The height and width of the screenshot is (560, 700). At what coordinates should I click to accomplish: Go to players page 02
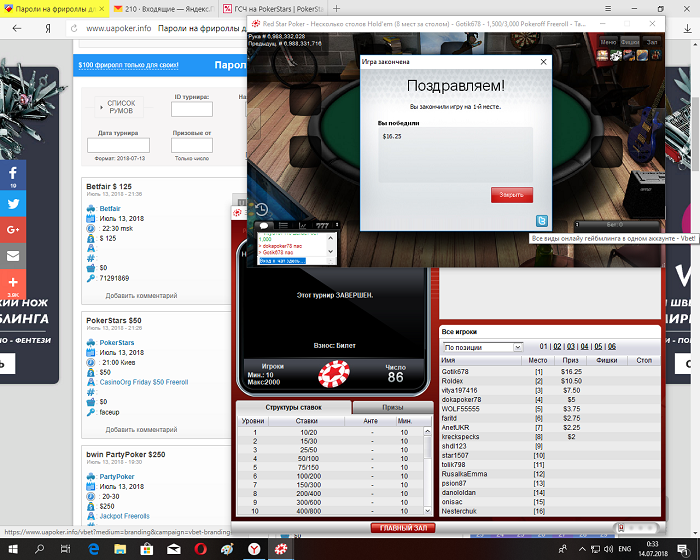pyautogui.click(x=557, y=347)
